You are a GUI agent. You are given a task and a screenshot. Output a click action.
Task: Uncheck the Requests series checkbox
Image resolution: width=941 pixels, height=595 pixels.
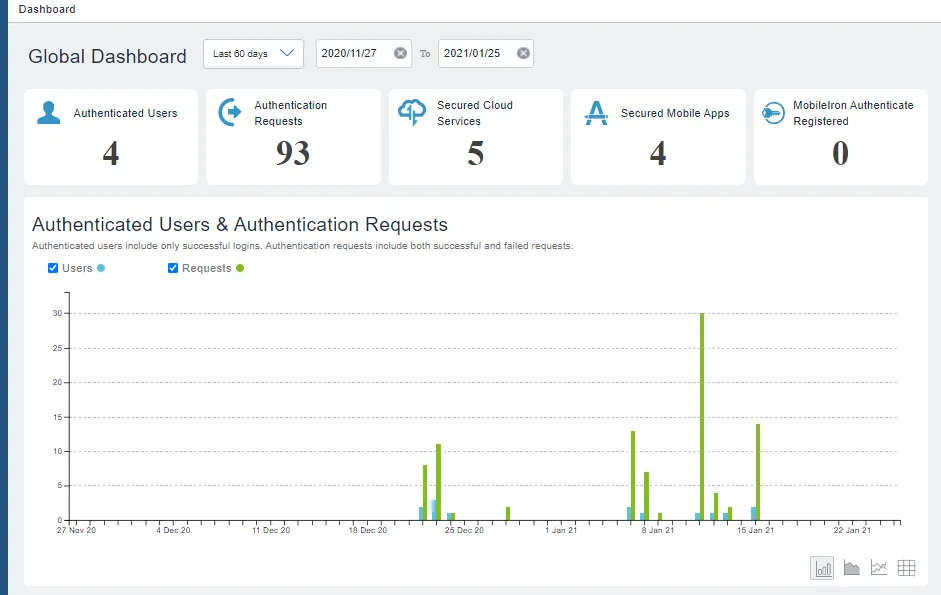point(173,268)
